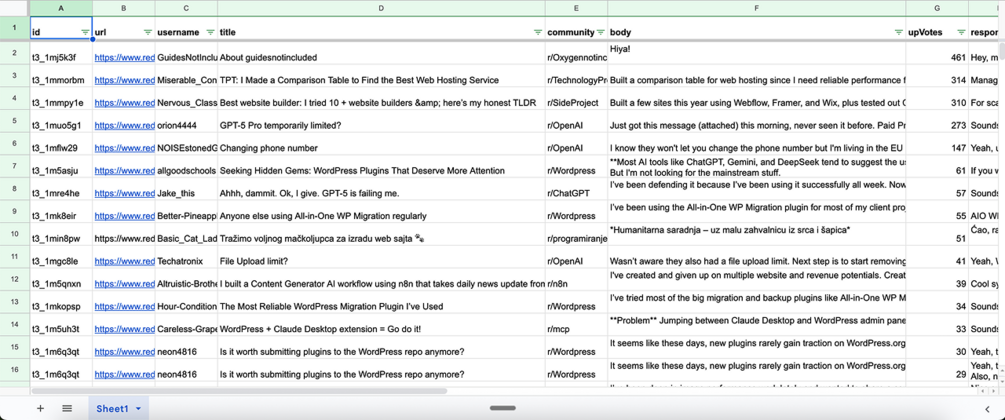Open the URL link in row 14

click(124, 329)
